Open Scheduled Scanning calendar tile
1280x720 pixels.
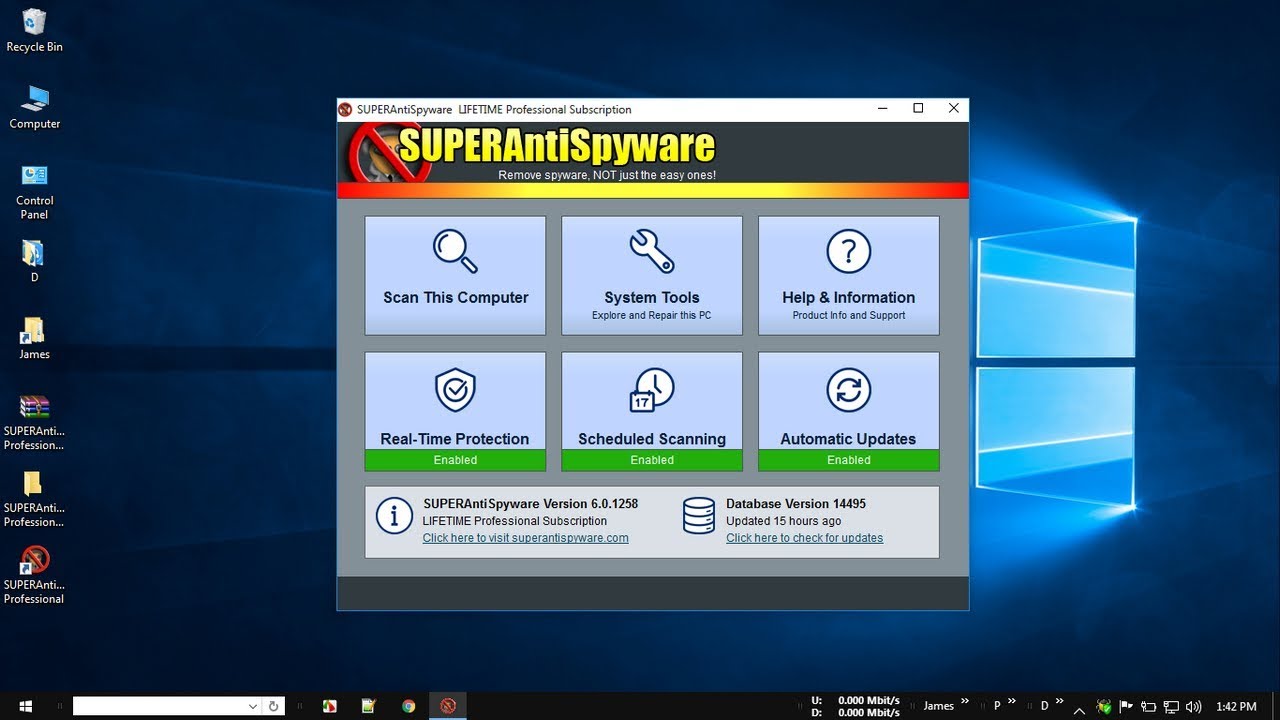[652, 411]
